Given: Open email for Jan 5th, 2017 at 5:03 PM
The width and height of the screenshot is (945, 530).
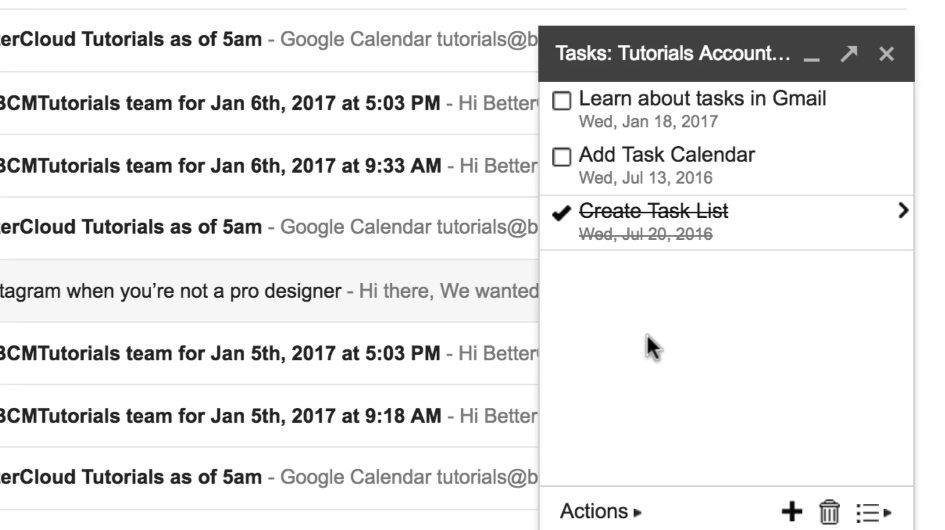Looking at the screenshot, I should (269, 353).
